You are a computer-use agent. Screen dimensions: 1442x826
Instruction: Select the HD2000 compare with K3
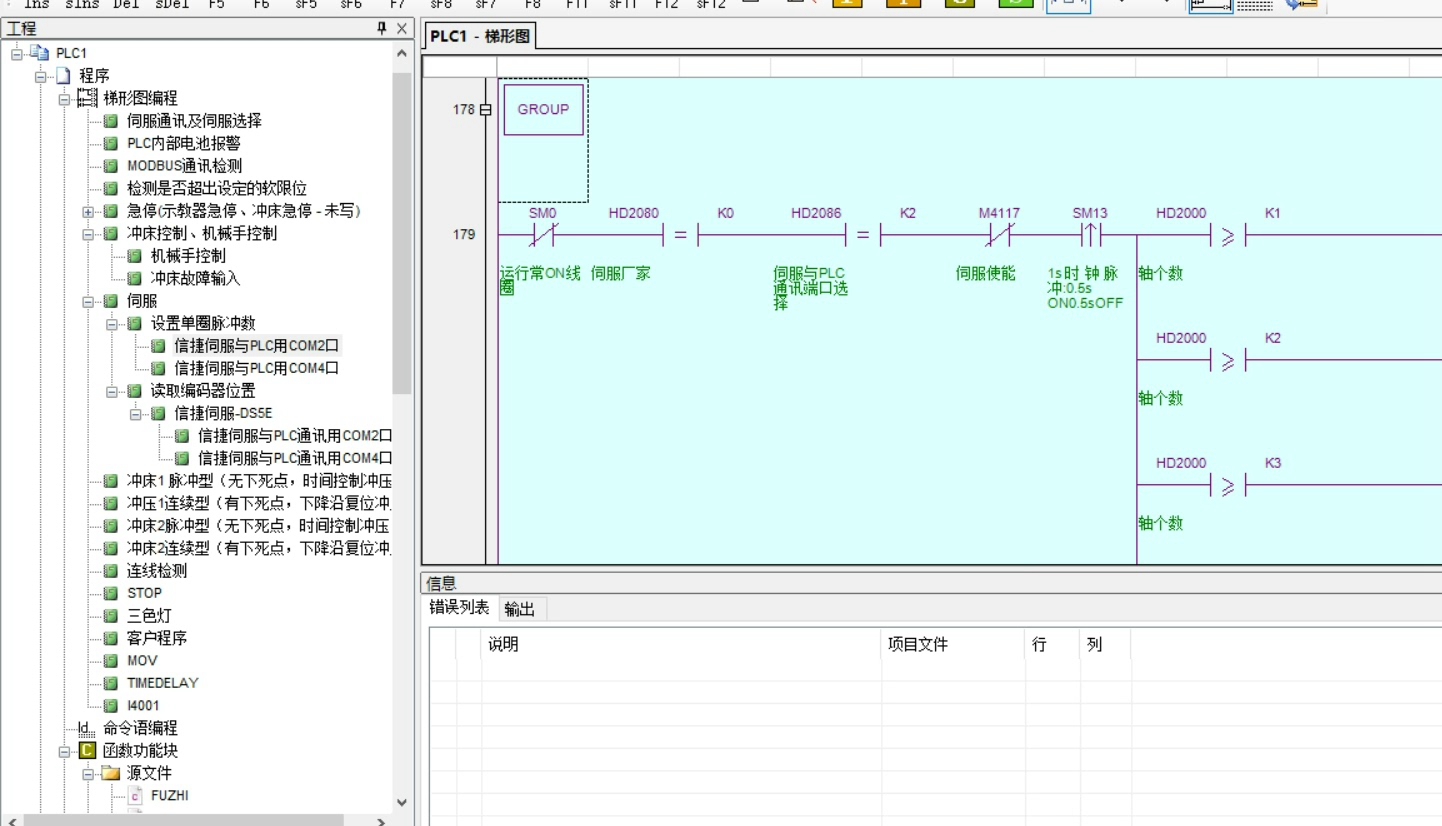(x=1226, y=485)
